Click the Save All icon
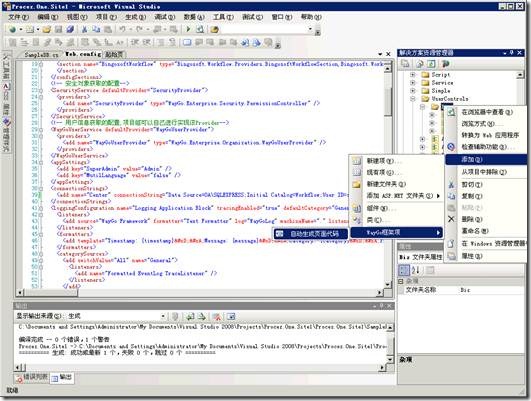The width and height of the screenshot is (531, 401). point(70,30)
